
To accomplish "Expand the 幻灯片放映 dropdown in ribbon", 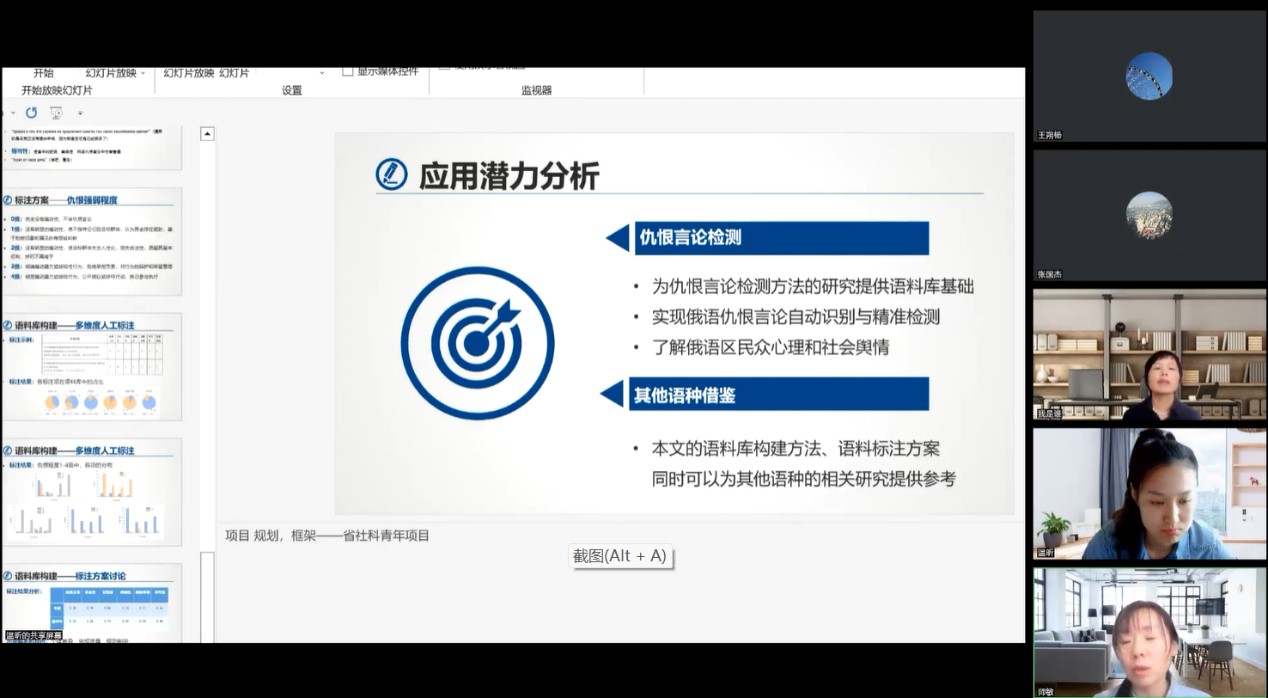I will (x=142, y=73).
